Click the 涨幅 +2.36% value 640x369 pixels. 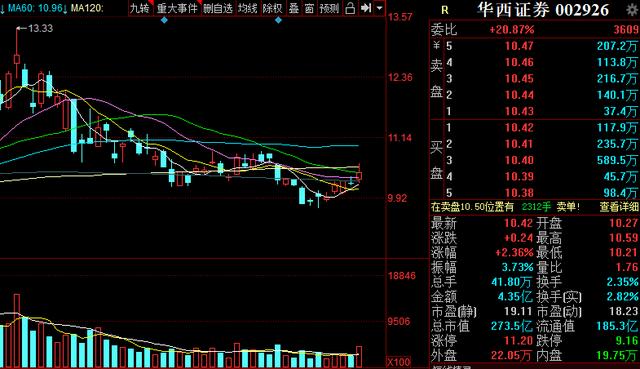click(514, 252)
